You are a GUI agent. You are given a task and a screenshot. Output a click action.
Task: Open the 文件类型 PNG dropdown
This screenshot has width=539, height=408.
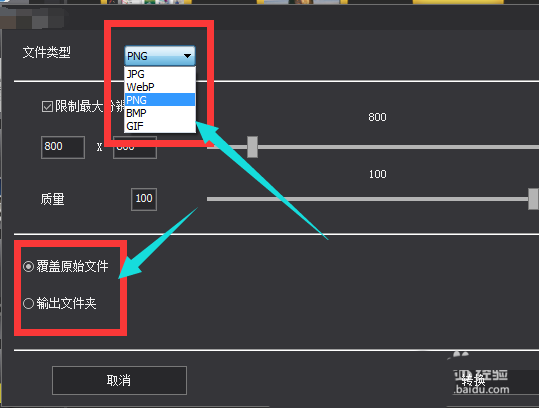tap(160, 56)
